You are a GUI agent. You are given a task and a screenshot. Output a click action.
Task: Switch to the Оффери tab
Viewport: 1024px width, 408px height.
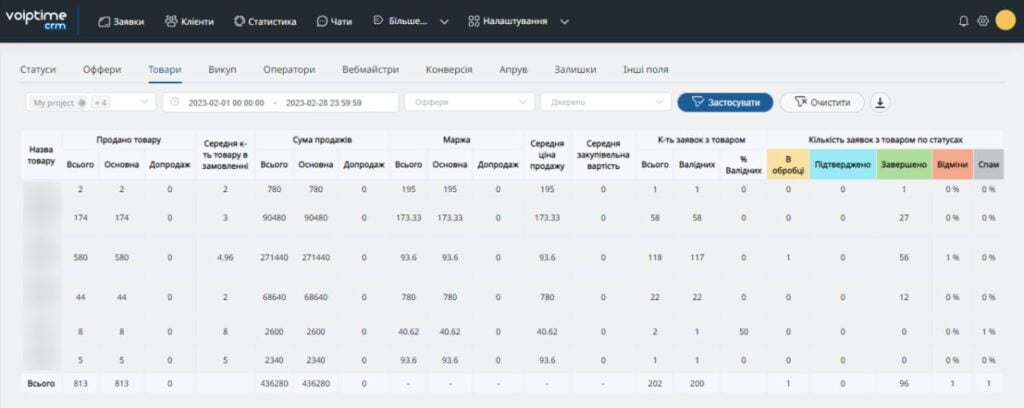[102, 70]
